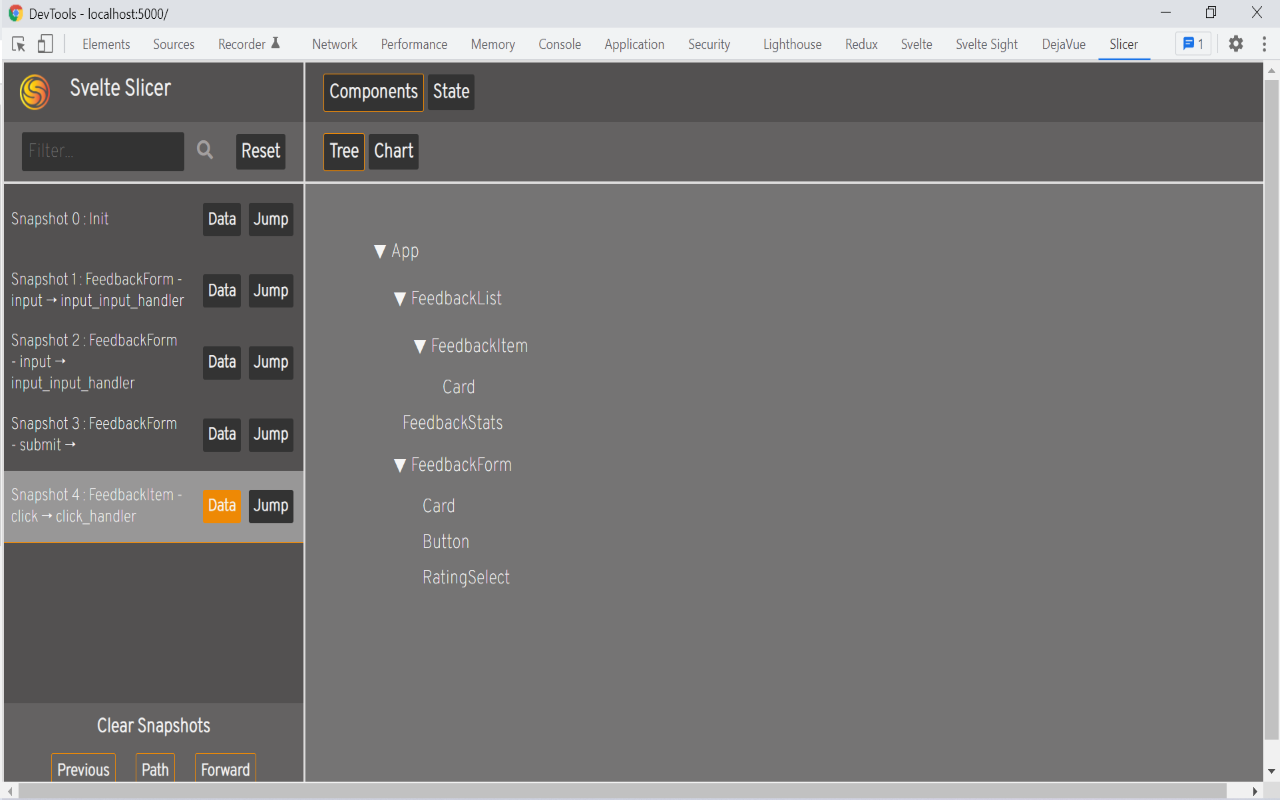
Task: Click the Forward button
Action: pos(225,768)
